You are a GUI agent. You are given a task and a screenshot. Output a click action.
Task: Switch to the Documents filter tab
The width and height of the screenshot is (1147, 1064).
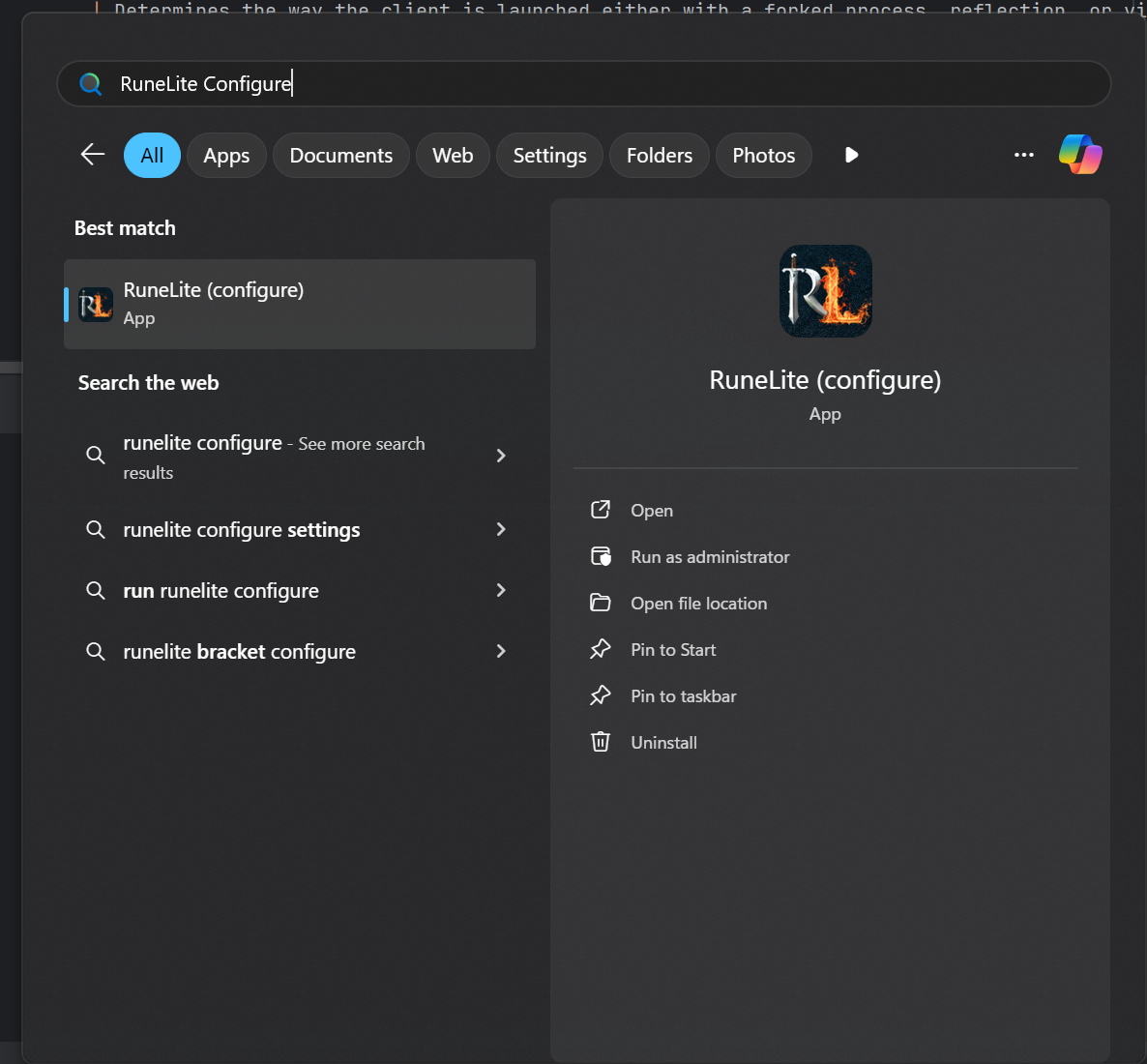341,155
